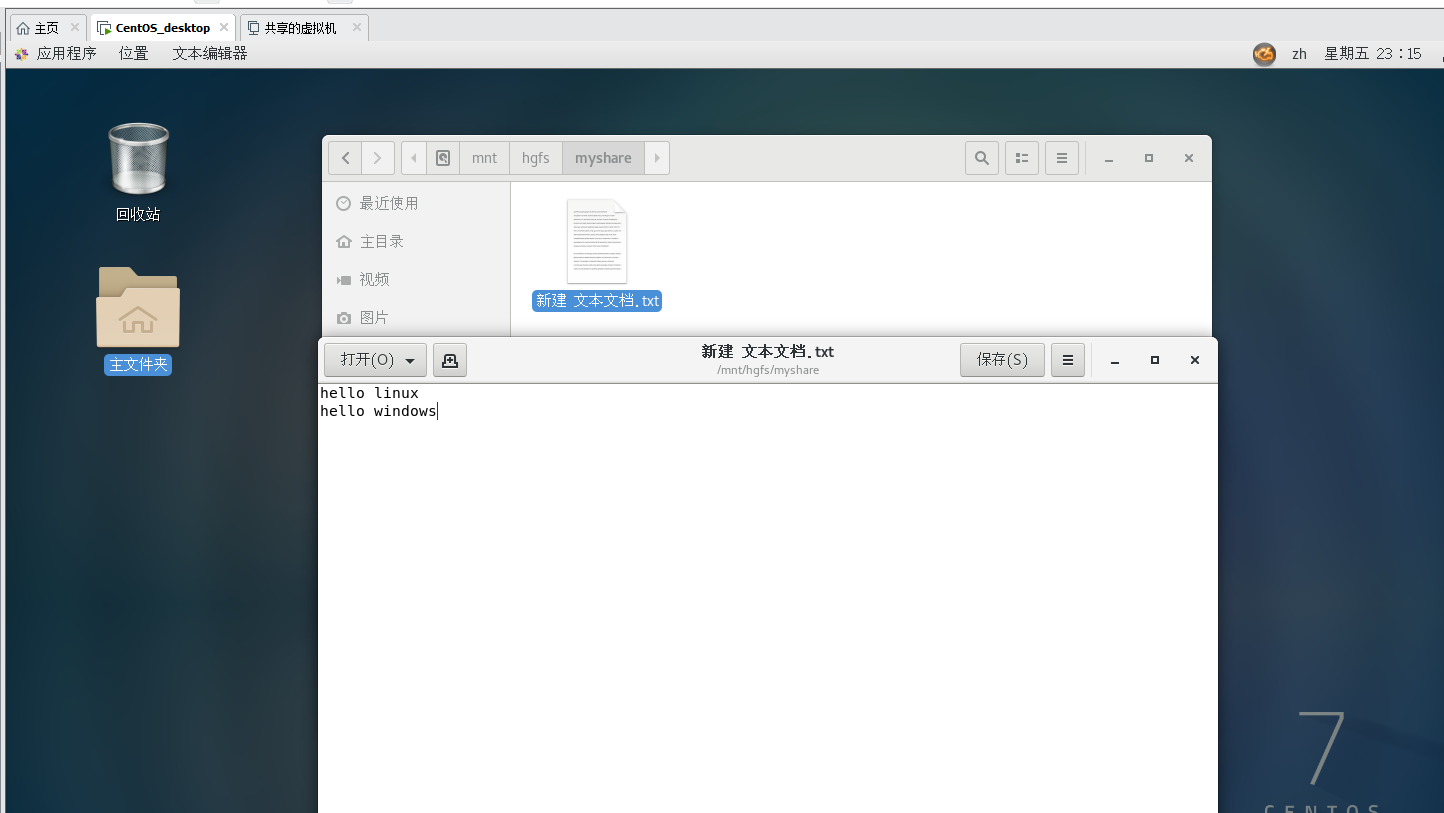Navigate to hgfs path segment
The height and width of the screenshot is (813, 1444).
pyautogui.click(x=536, y=158)
